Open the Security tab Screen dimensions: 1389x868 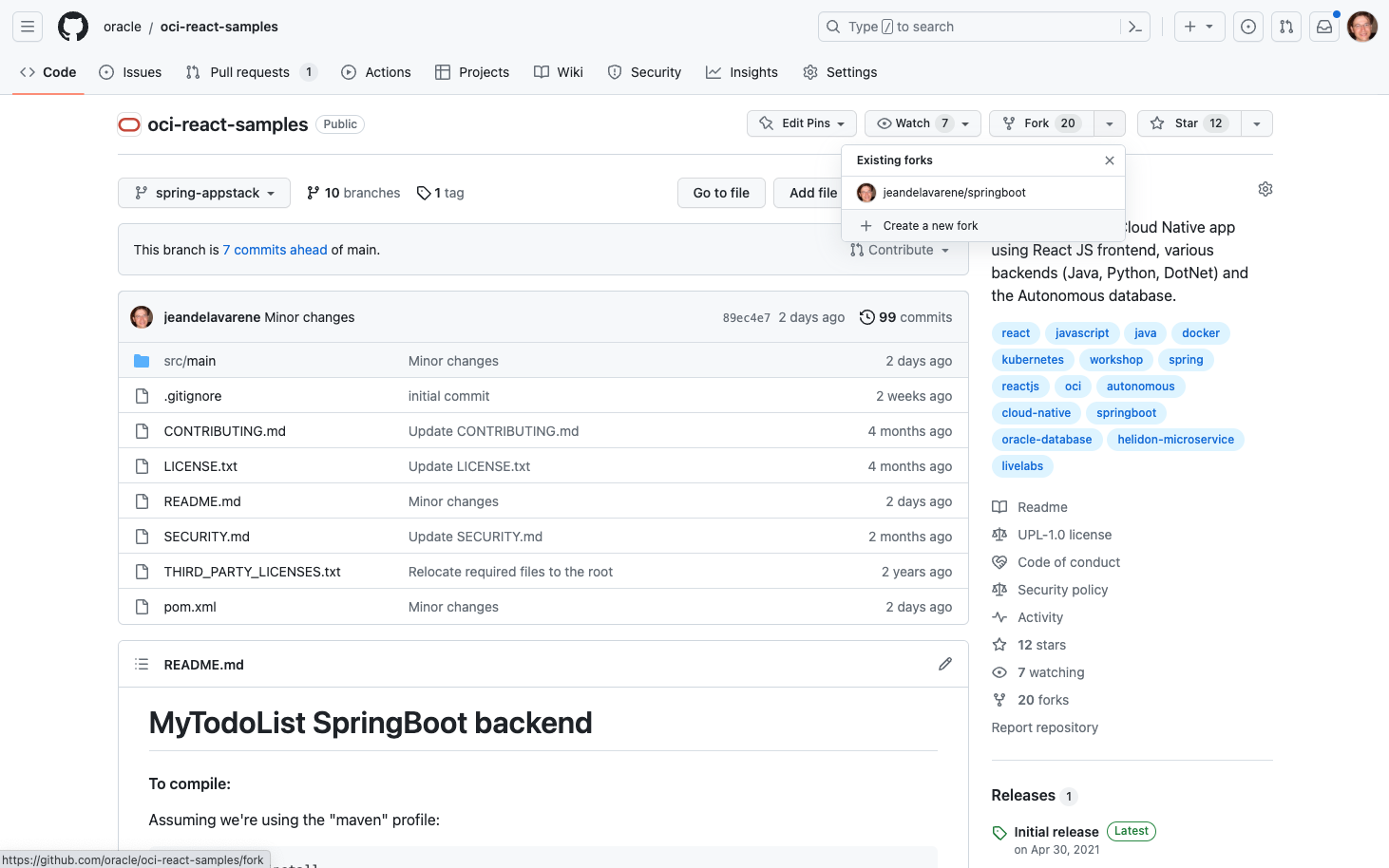click(644, 72)
